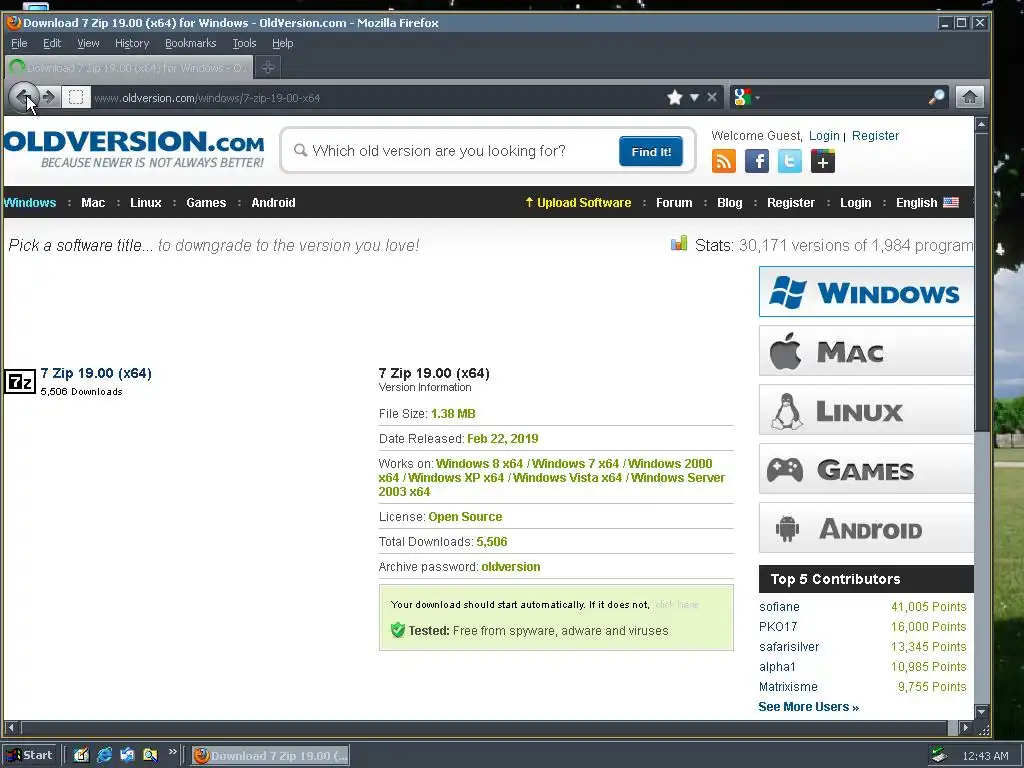The height and width of the screenshot is (768, 1024).
Task: Click the horizontal scrollbar right arrow
Action: [966, 728]
